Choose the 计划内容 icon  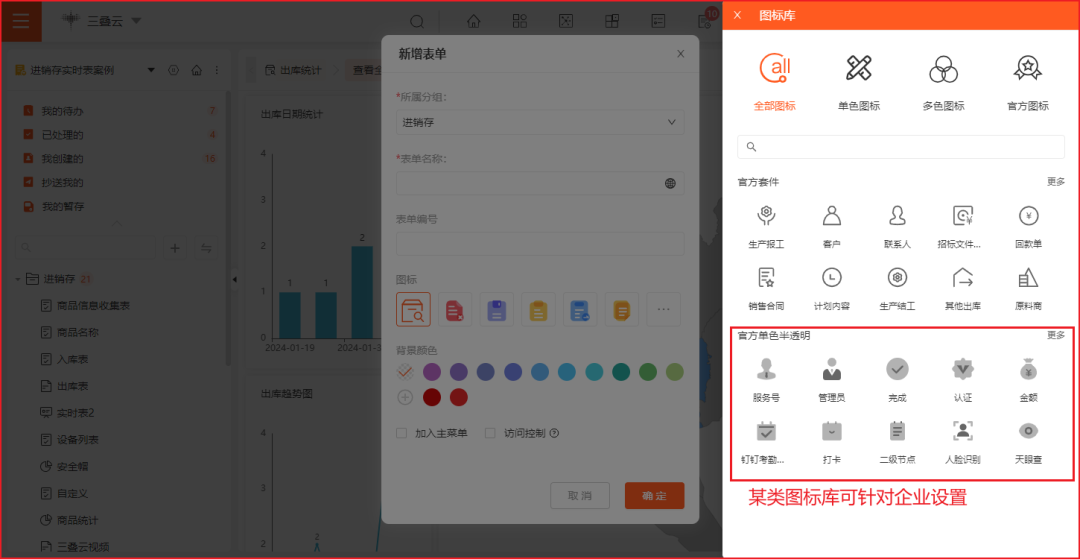(x=831, y=277)
